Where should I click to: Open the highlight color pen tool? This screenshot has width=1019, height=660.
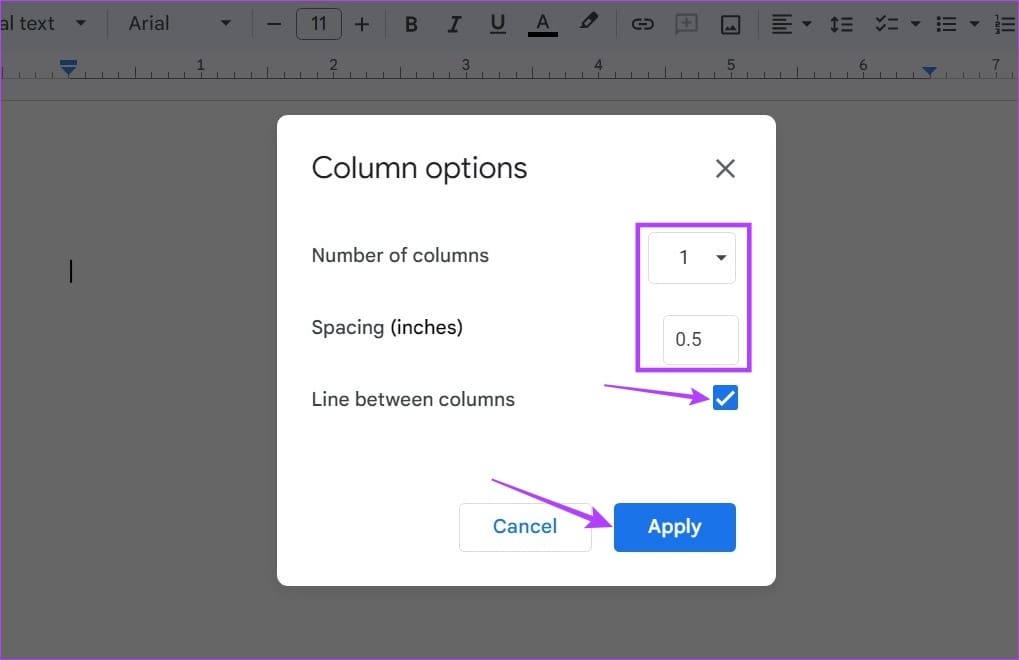tap(588, 23)
